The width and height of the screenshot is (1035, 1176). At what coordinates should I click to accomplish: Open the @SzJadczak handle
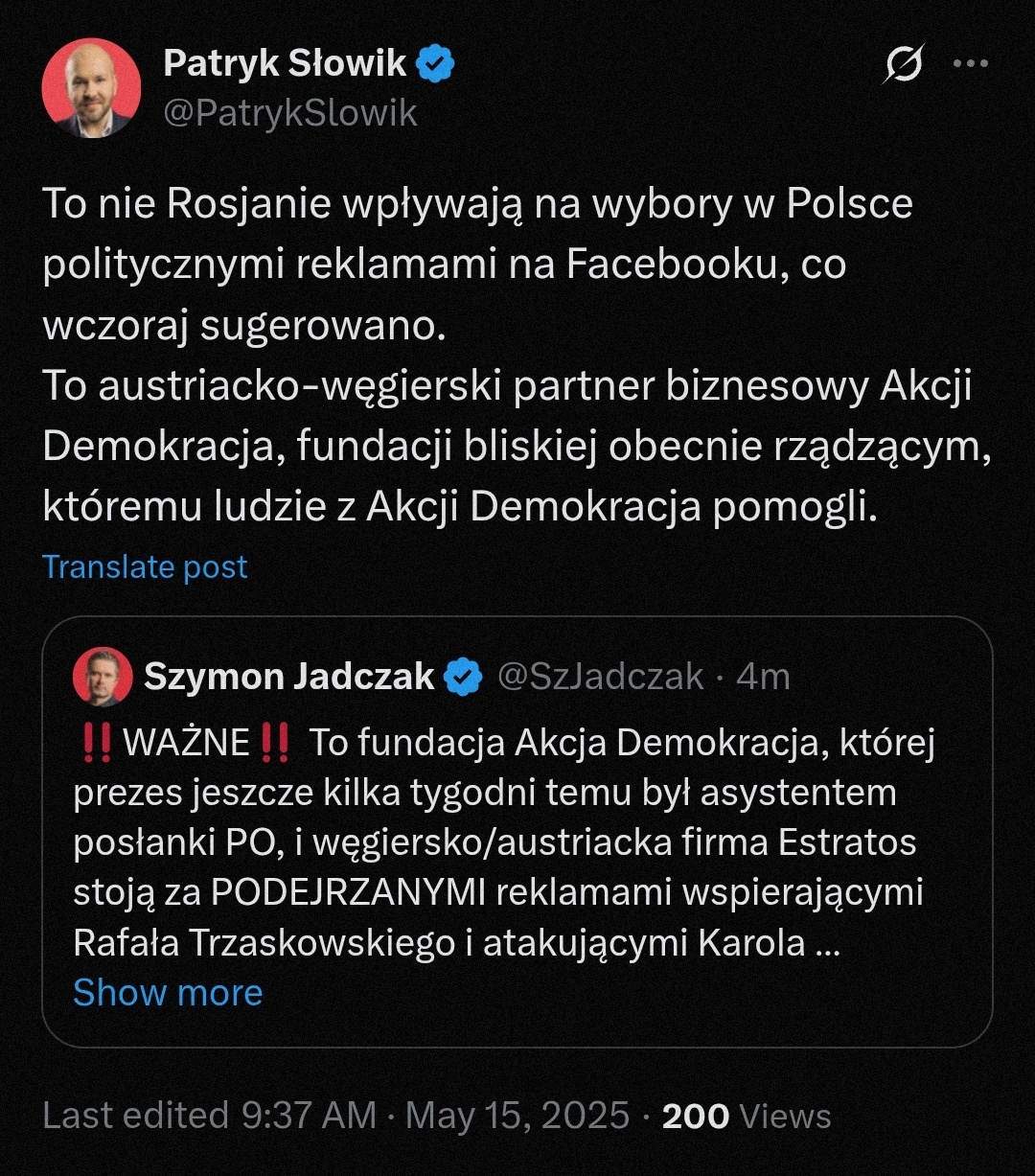click(x=601, y=677)
